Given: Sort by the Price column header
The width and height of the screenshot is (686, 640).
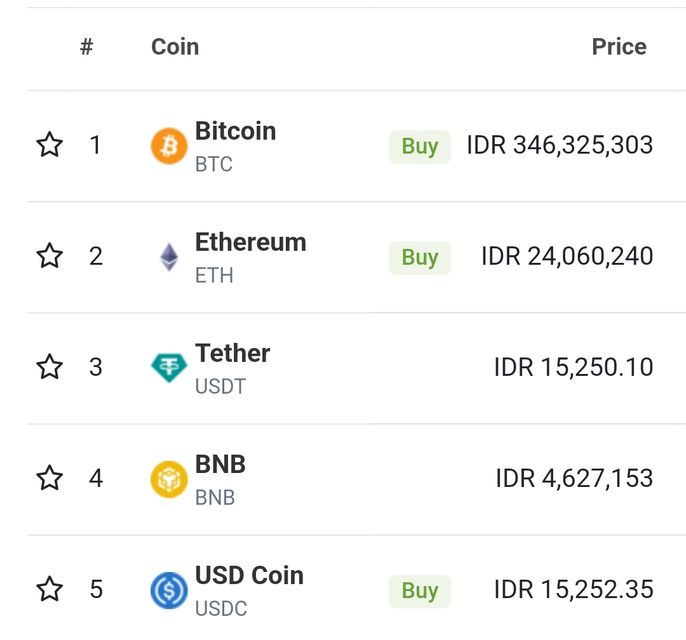Looking at the screenshot, I should [619, 47].
